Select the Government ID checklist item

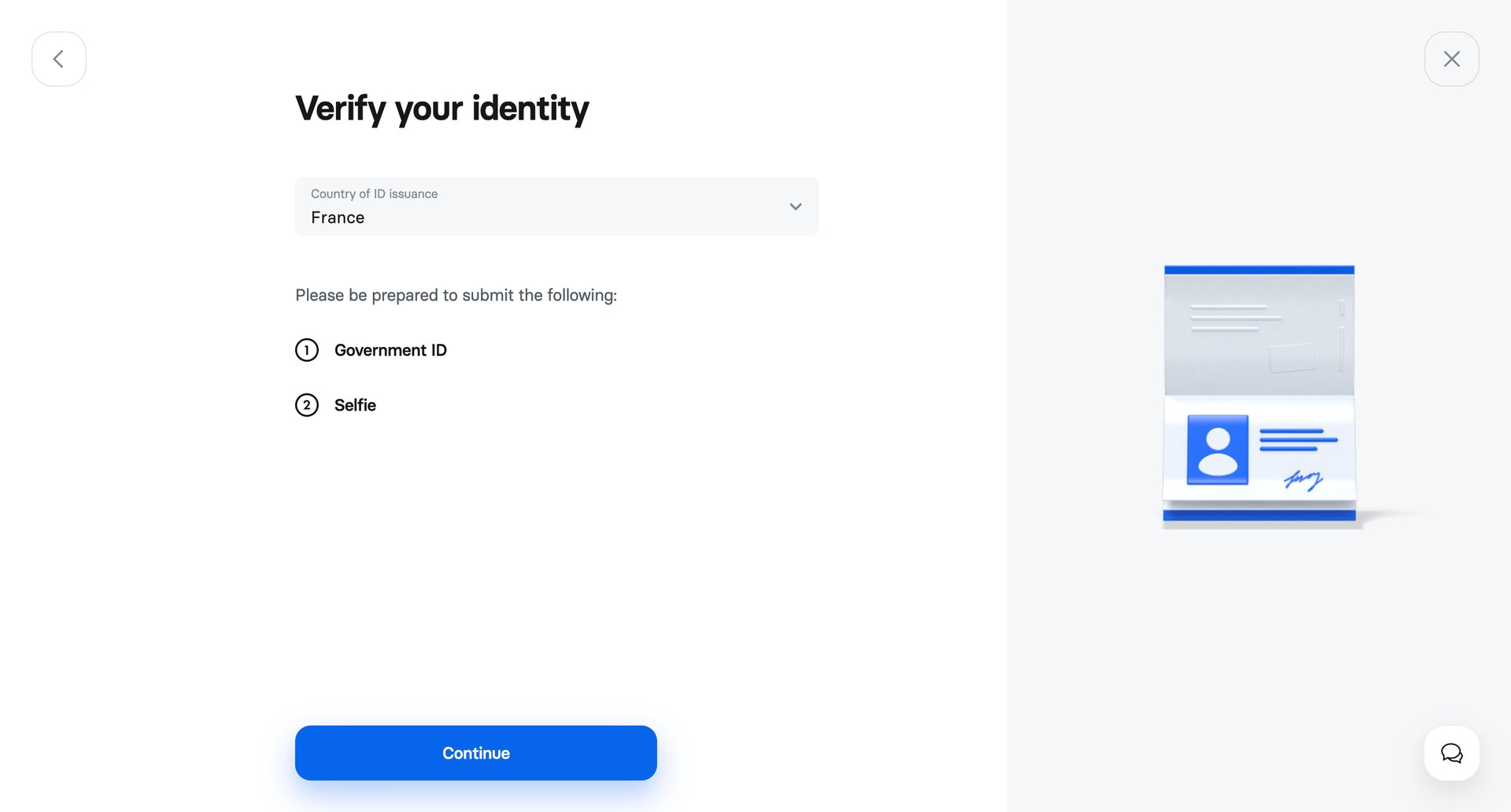coord(391,350)
